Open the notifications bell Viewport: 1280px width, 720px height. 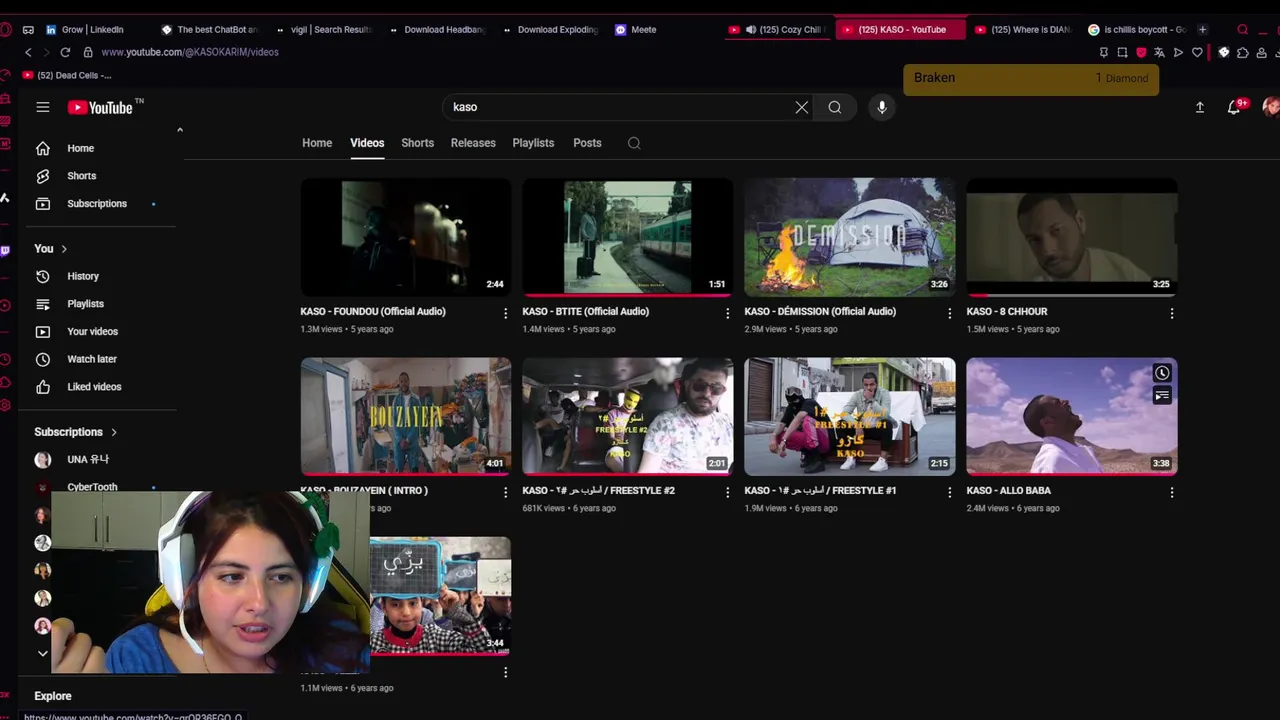pyautogui.click(x=1234, y=107)
